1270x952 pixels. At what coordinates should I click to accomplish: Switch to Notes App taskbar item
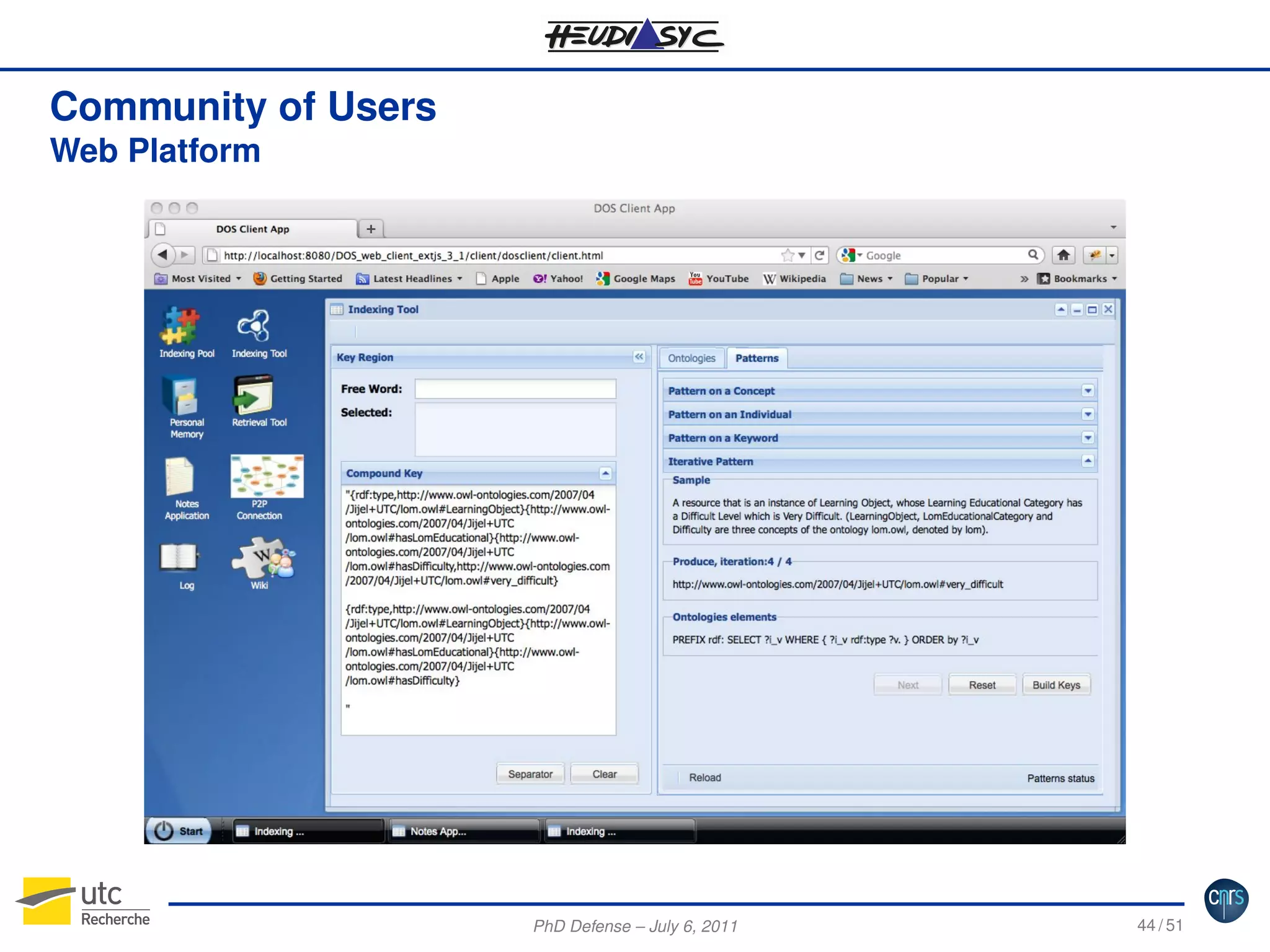(464, 831)
